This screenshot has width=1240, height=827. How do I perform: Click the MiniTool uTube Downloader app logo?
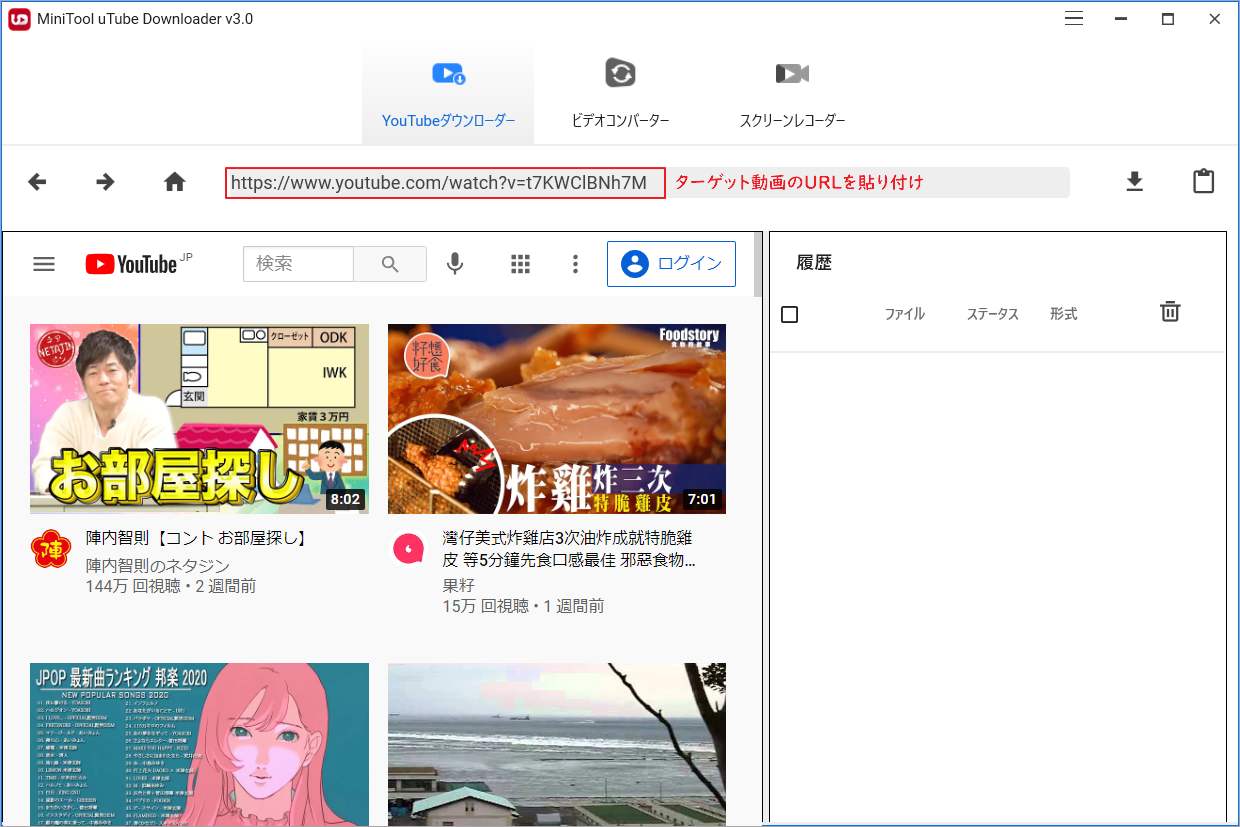click(19, 19)
